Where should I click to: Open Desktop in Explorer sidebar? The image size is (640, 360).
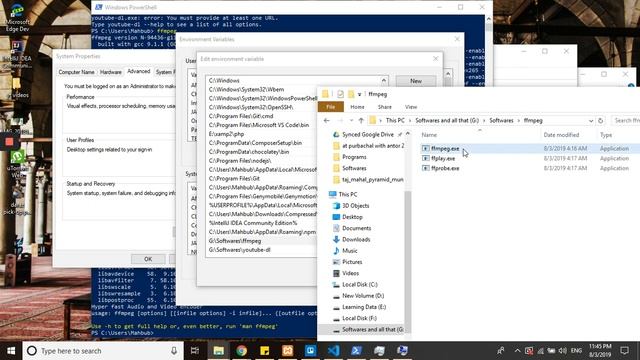pyautogui.click(x=352, y=217)
